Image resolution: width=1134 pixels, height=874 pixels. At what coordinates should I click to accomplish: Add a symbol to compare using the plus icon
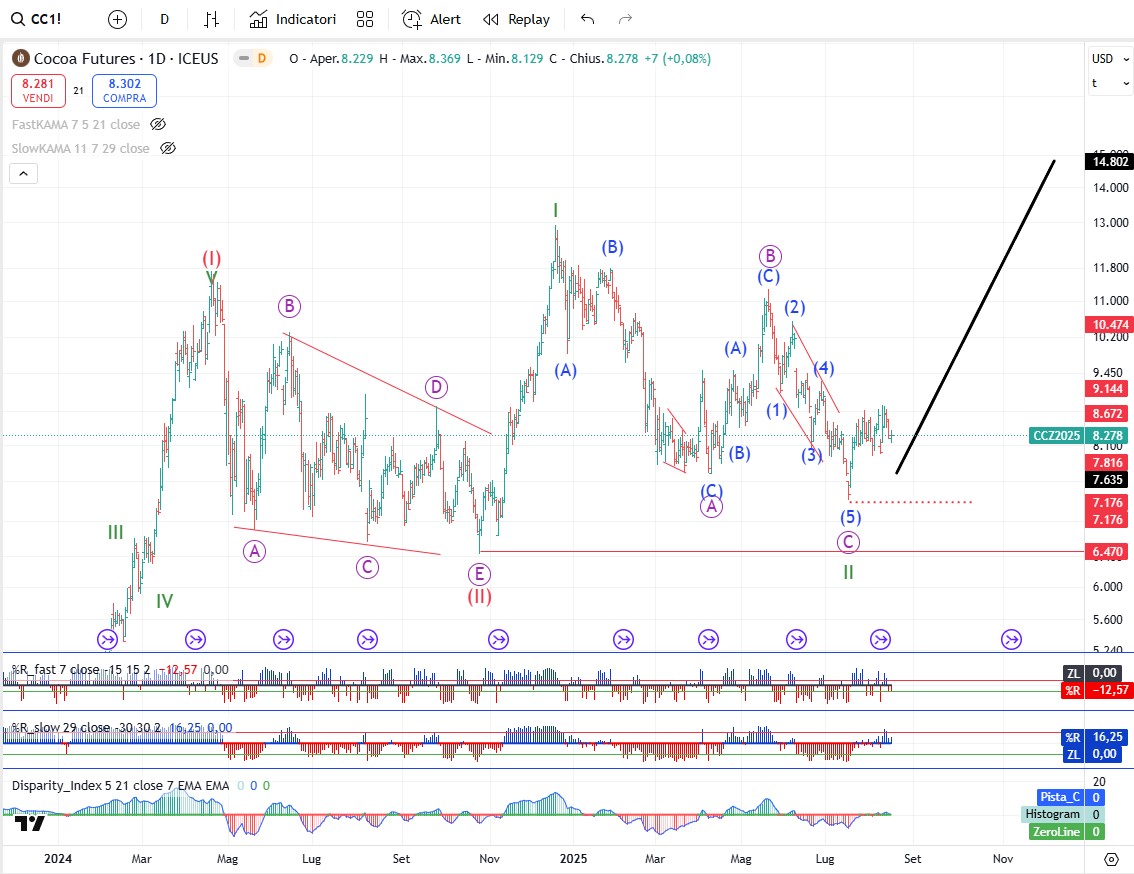pyautogui.click(x=117, y=19)
